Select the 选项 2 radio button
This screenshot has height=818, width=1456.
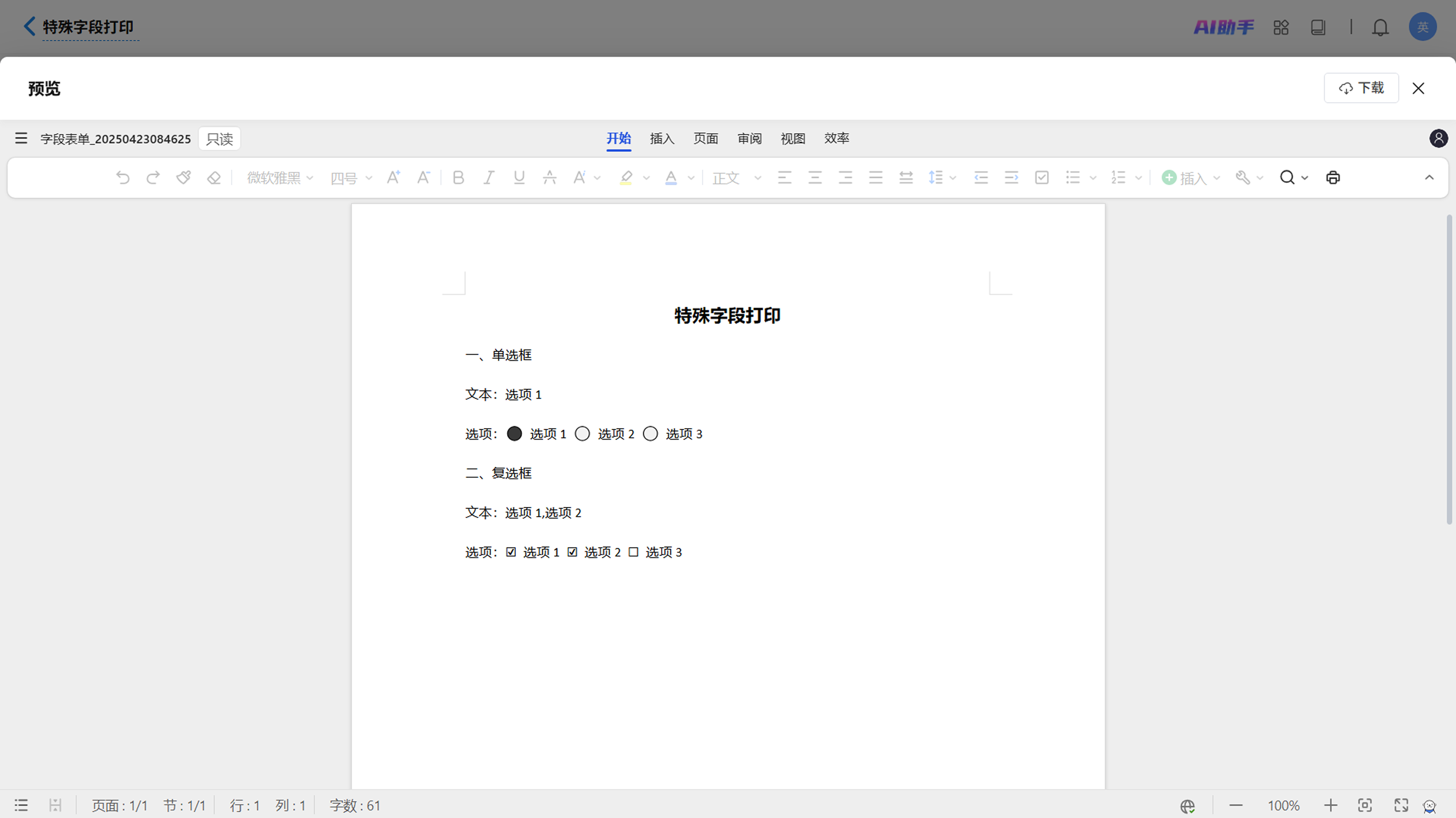click(x=582, y=434)
